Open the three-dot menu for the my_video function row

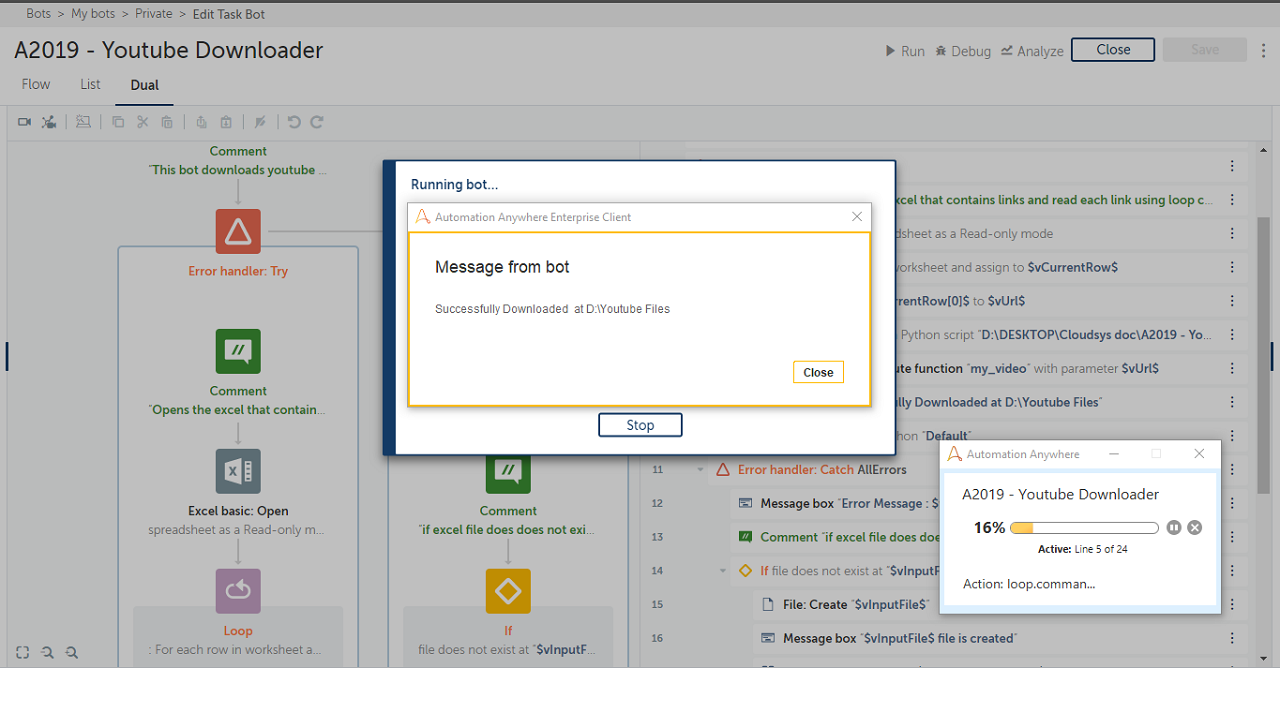tap(1232, 368)
